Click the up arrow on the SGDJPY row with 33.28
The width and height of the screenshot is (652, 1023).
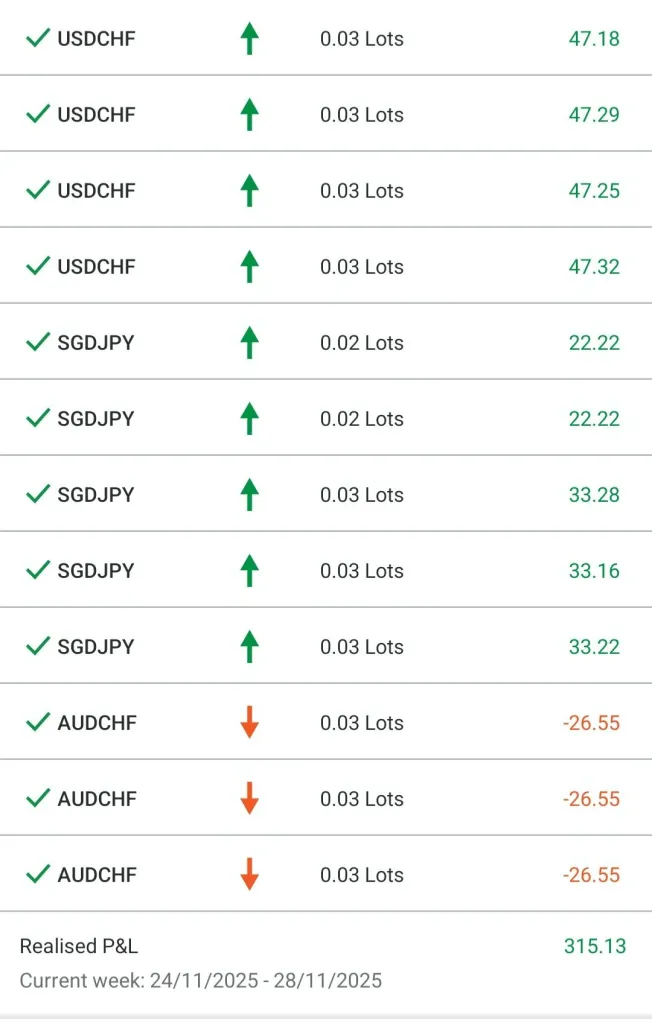250,495
